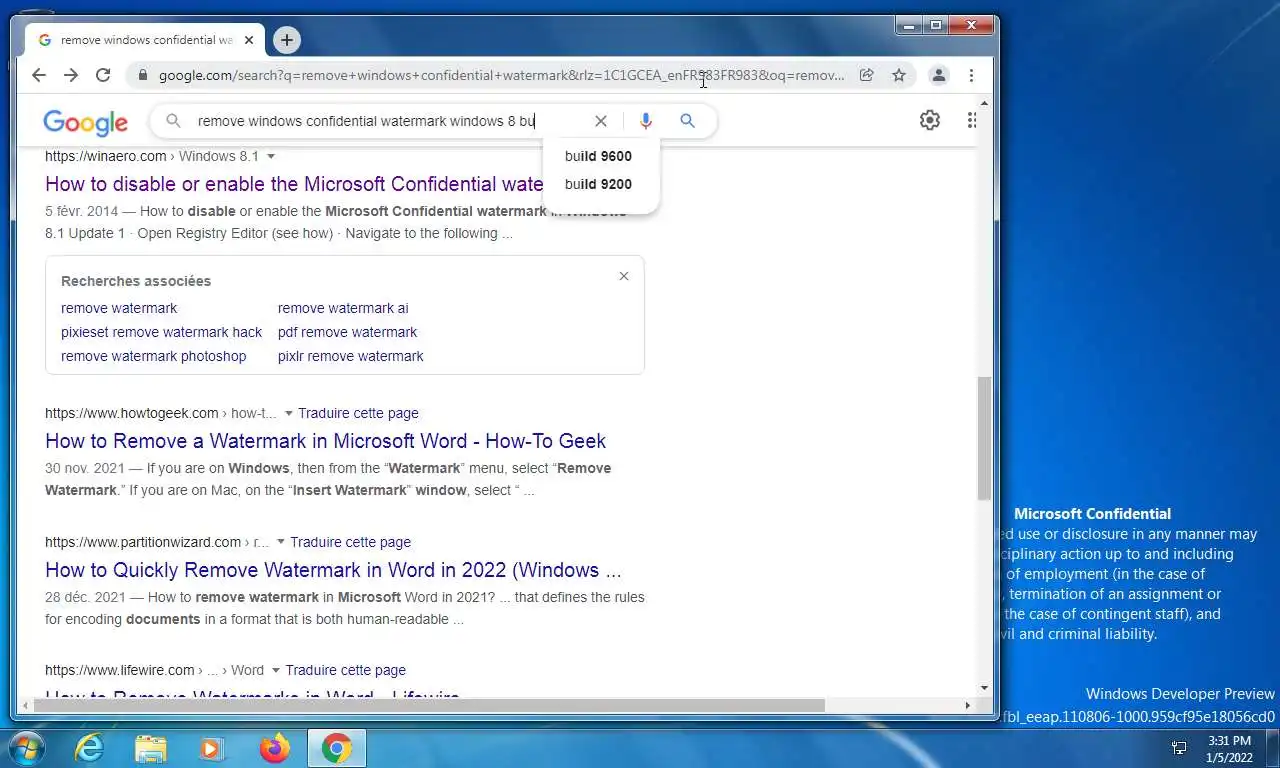Dismiss the 'Recherches associées' box
Viewport: 1280px width, 768px height.
coord(624,276)
